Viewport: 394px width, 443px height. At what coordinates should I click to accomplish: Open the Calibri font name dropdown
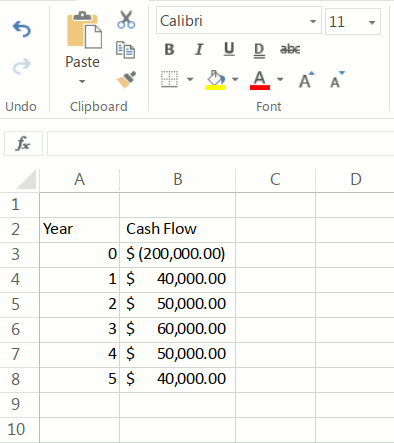(313, 22)
